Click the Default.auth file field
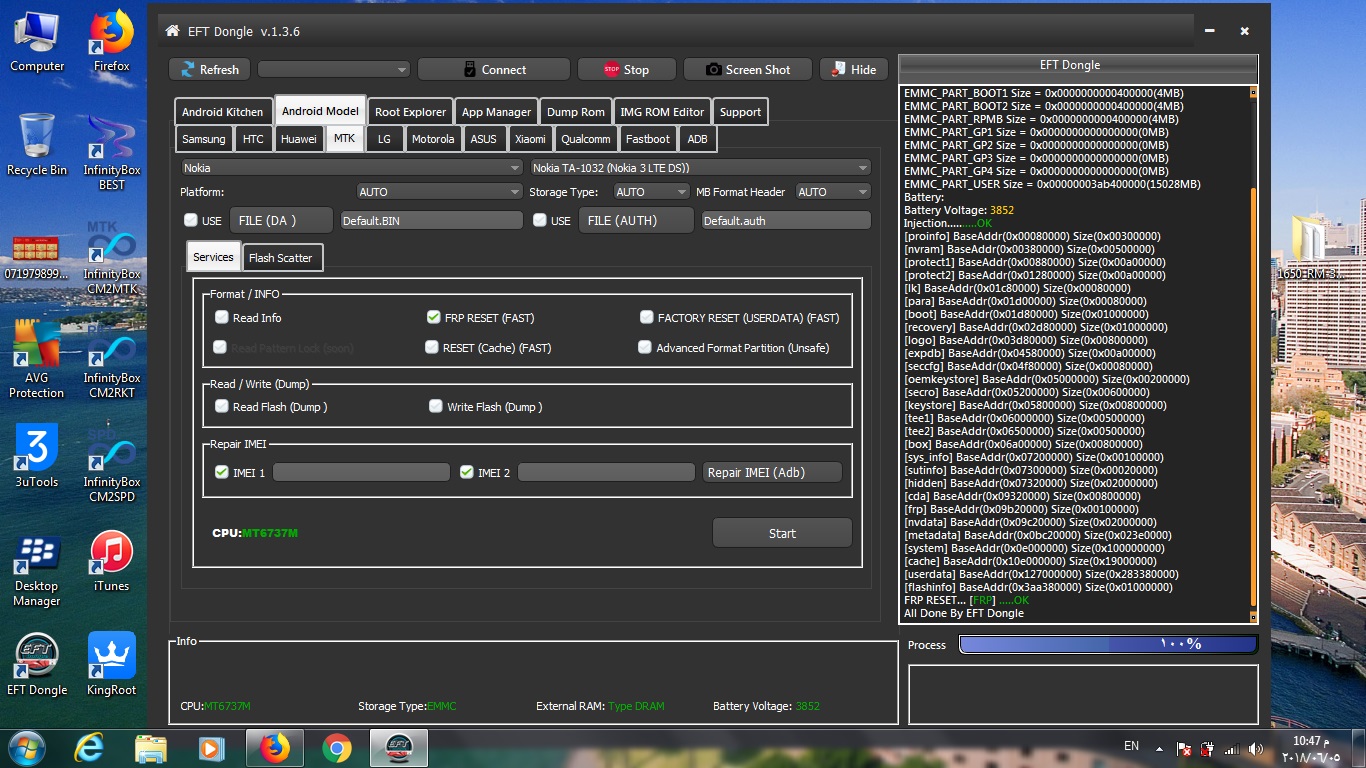1366x768 pixels. tap(786, 220)
